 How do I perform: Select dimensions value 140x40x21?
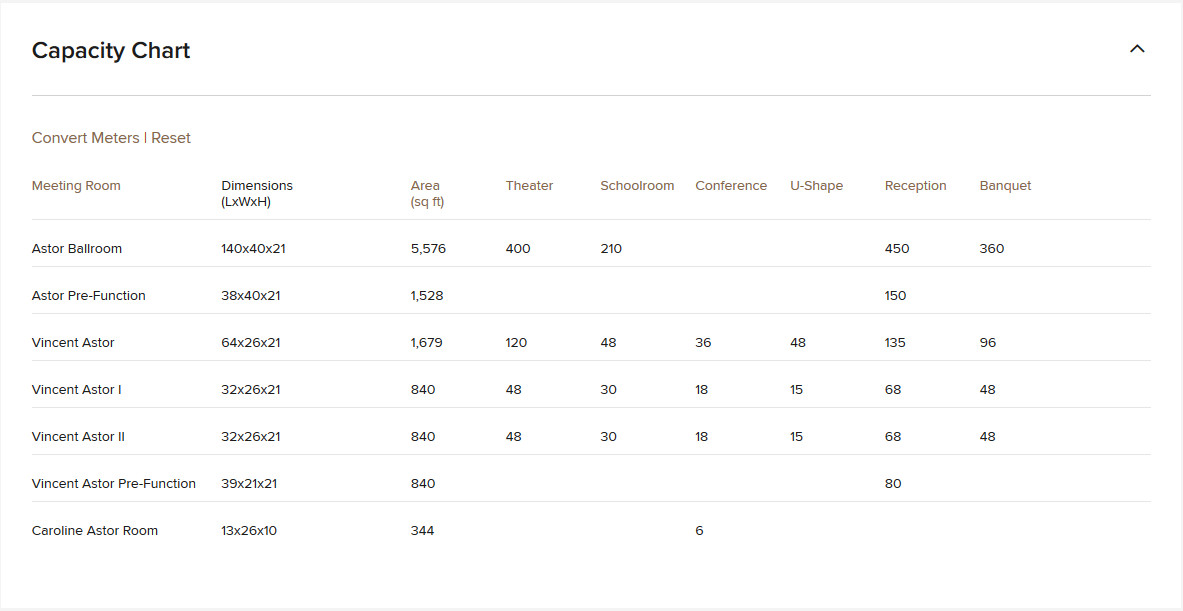pyautogui.click(x=254, y=249)
